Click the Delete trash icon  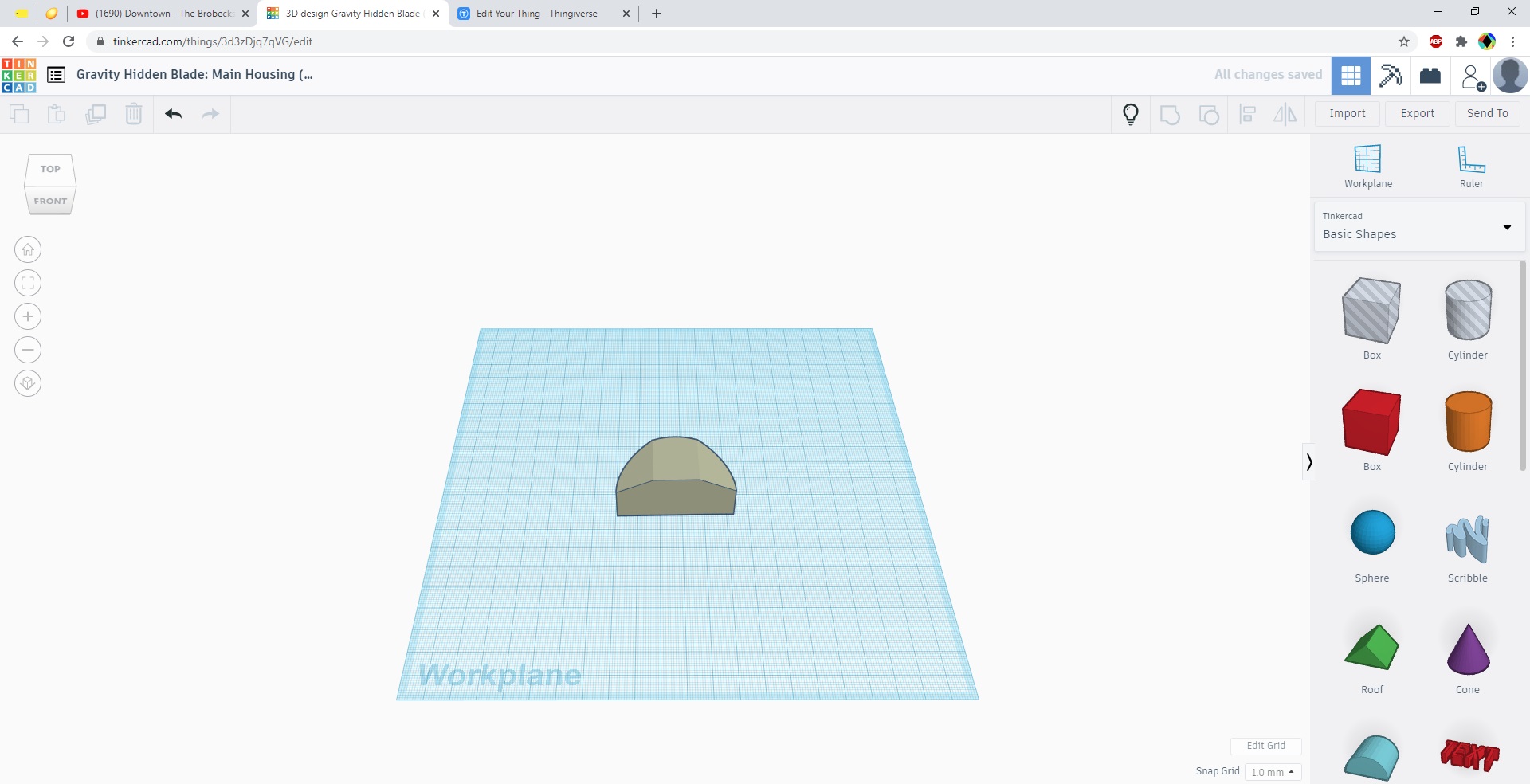134,114
